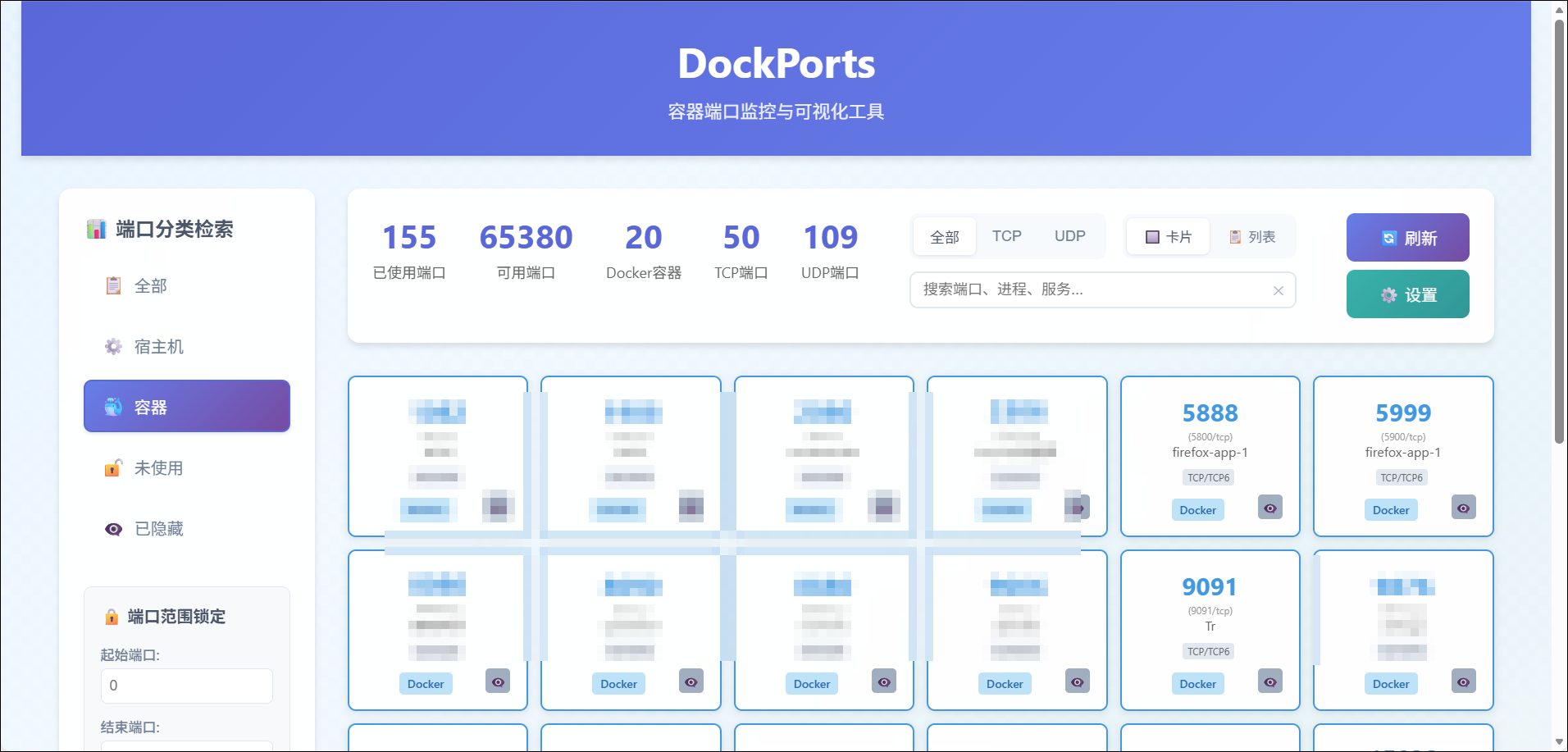The height and width of the screenshot is (752, 1568).
Task: Toggle visibility of port 9091 card
Action: [x=1269, y=682]
